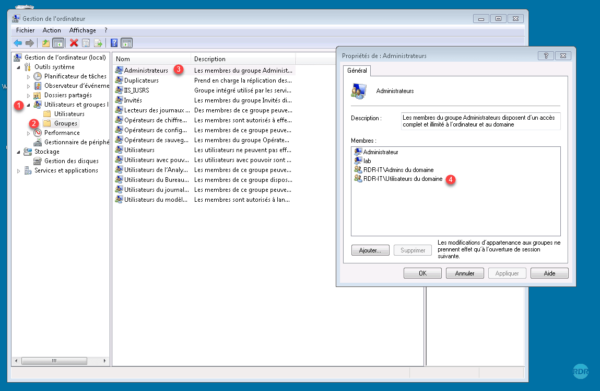Click the Ajouter... button
600x391 pixels.
coord(370,250)
